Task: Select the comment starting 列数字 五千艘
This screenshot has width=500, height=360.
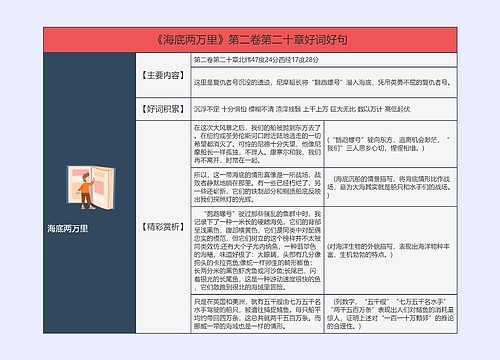Action: pos(390,314)
